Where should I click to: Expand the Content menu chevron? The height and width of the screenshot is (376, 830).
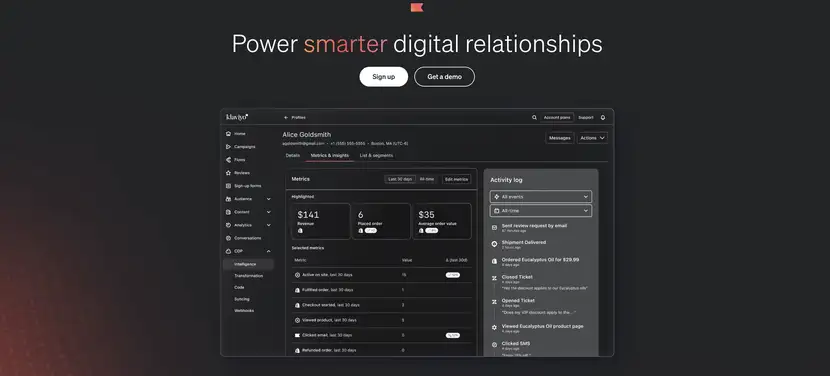(268, 212)
